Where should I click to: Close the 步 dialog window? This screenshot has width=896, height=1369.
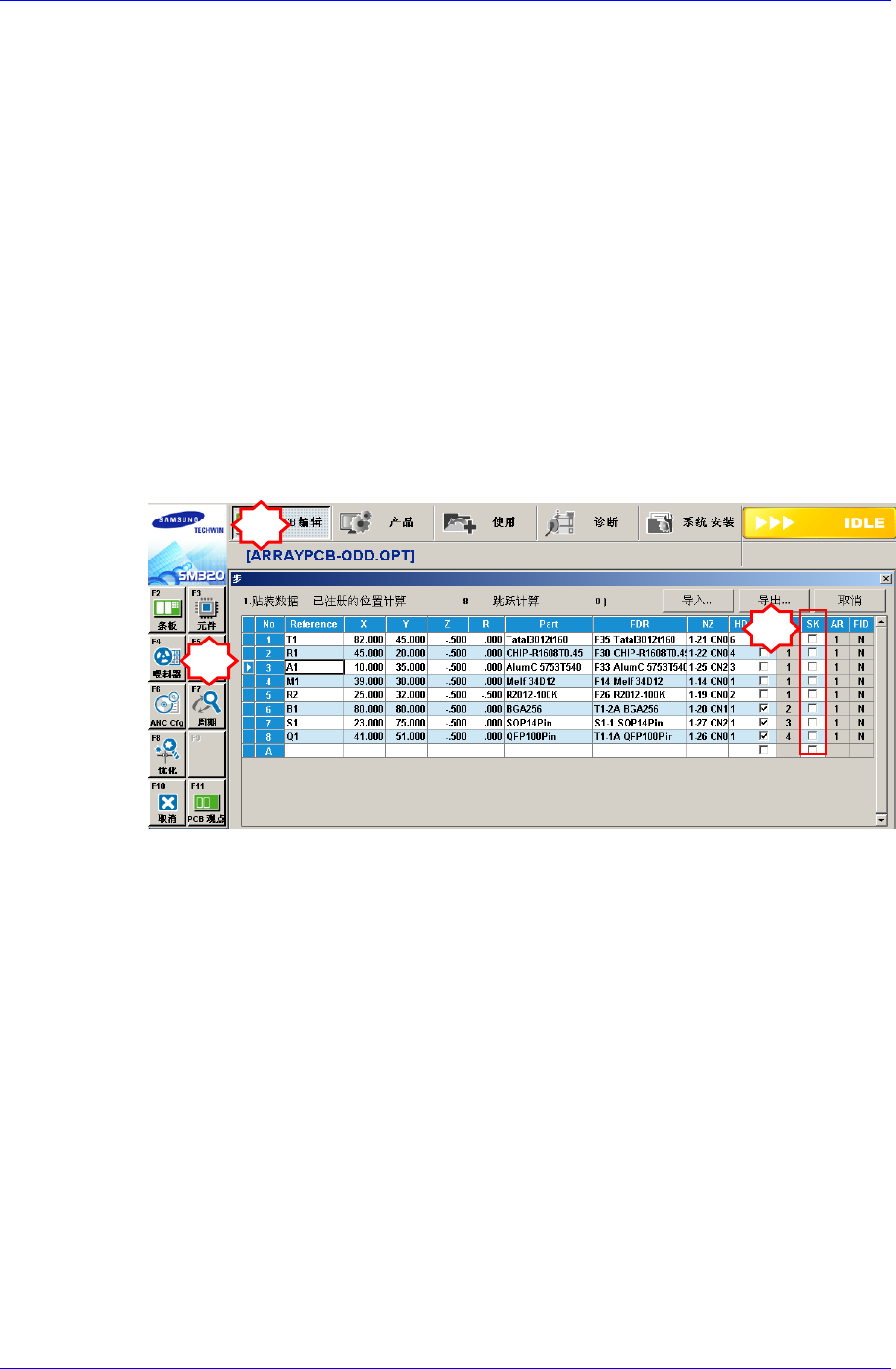pyautogui.click(x=885, y=578)
